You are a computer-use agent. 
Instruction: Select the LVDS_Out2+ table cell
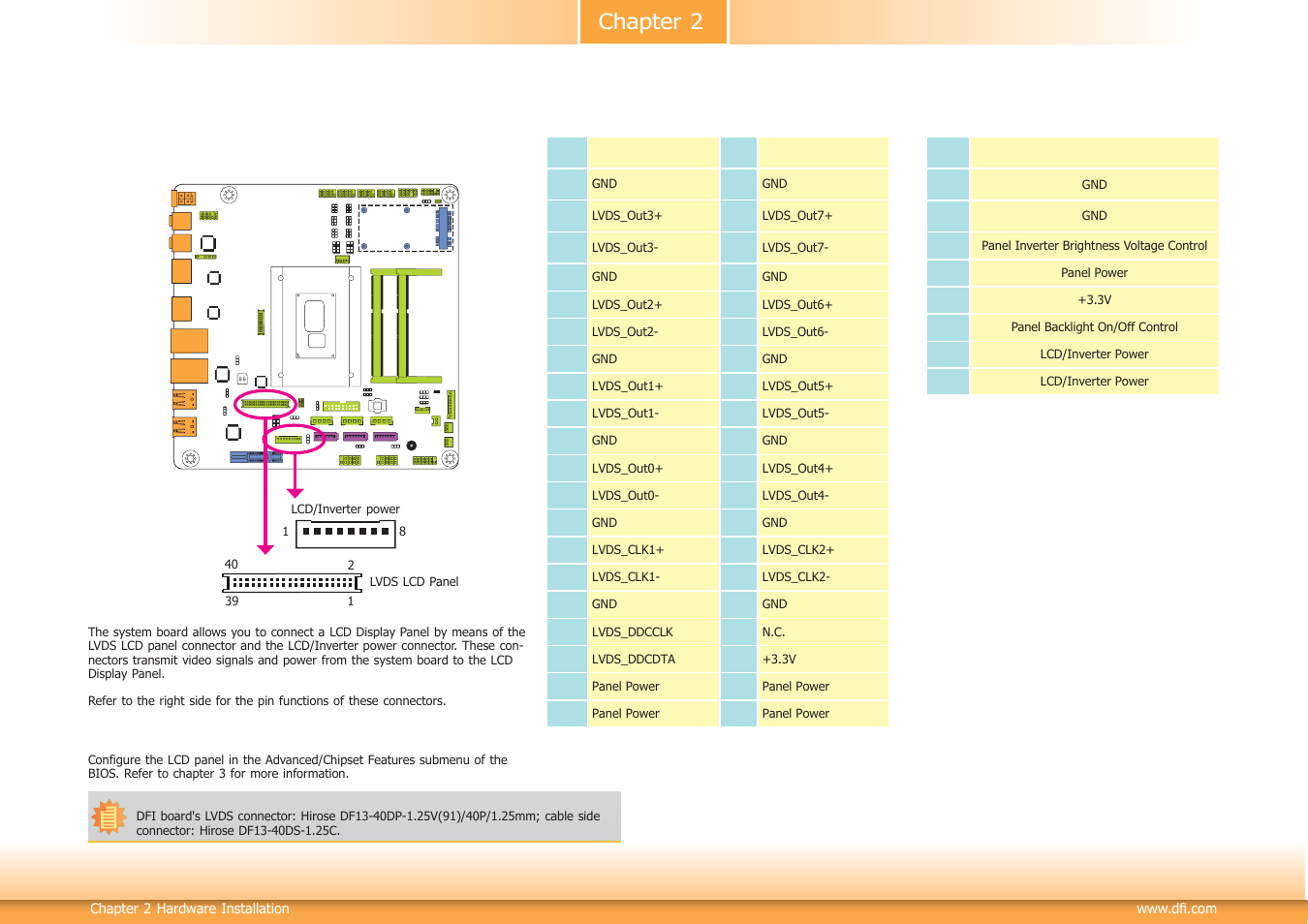click(x=653, y=305)
